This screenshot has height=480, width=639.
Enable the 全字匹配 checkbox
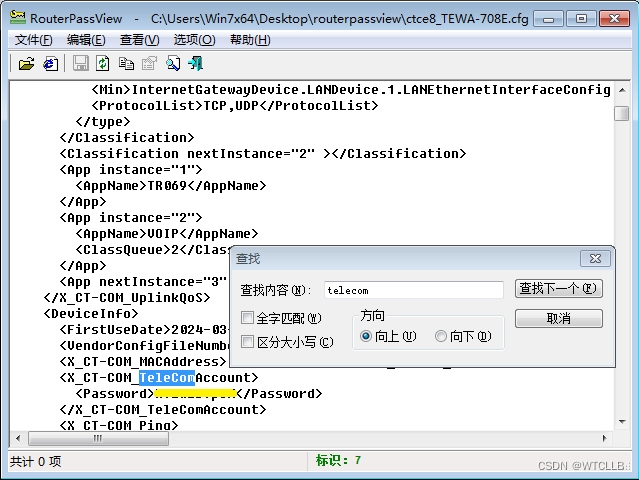[x=247, y=317]
